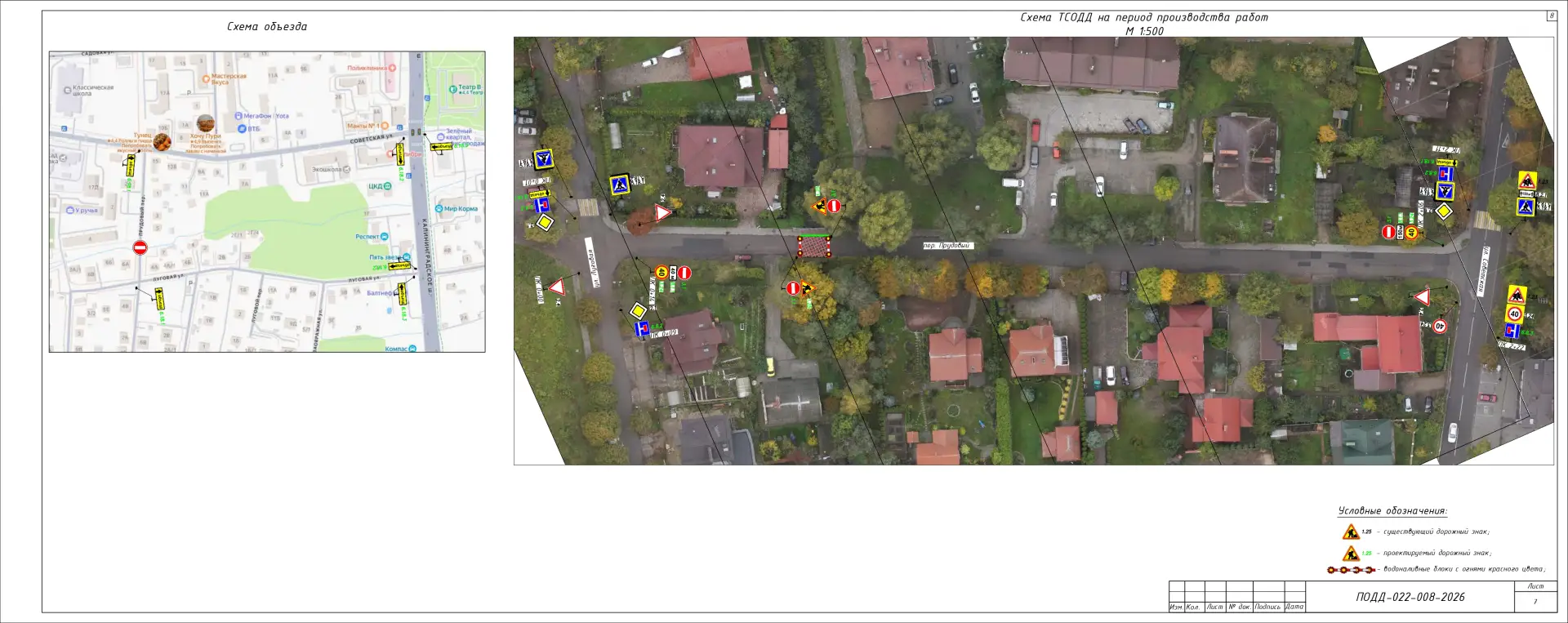Click the document code ПОДД-022-008-2026
This screenshot has width=1568, height=623.
tap(1410, 598)
